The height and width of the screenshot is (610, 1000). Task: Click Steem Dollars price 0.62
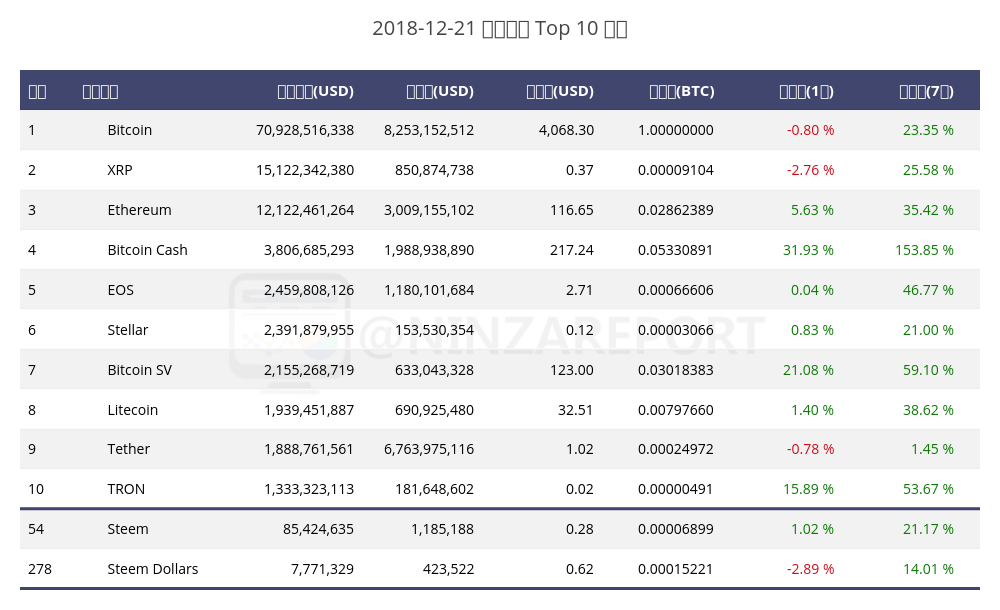pyautogui.click(x=579, y=569)
